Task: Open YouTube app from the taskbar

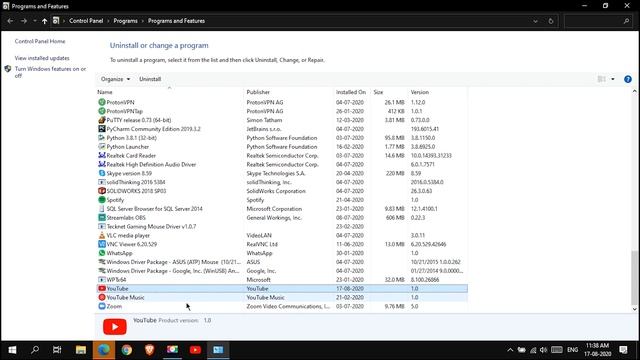Action: pyautogui.click(x=195, y=350)
